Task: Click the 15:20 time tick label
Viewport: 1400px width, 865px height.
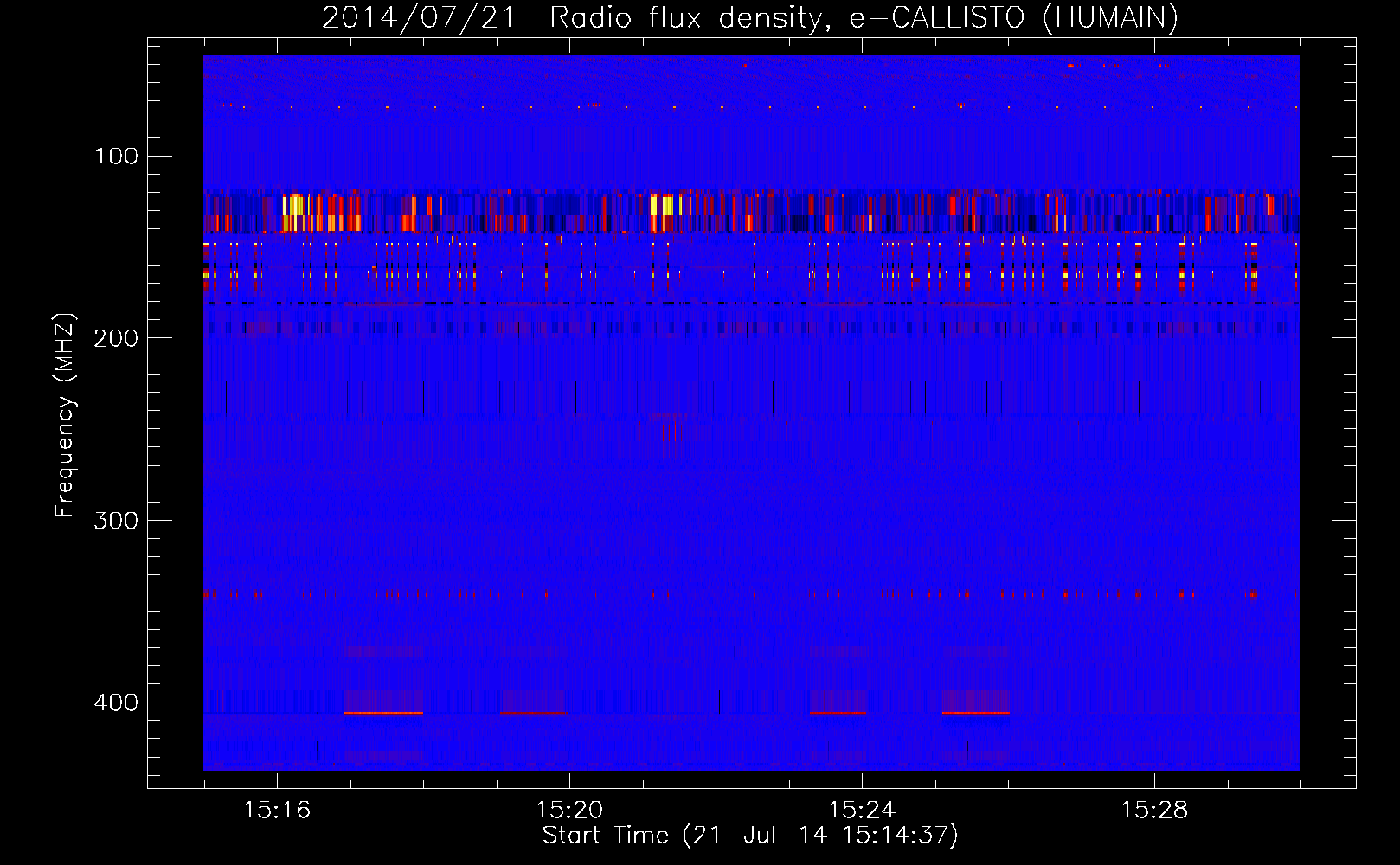Action: coord(569,810)
